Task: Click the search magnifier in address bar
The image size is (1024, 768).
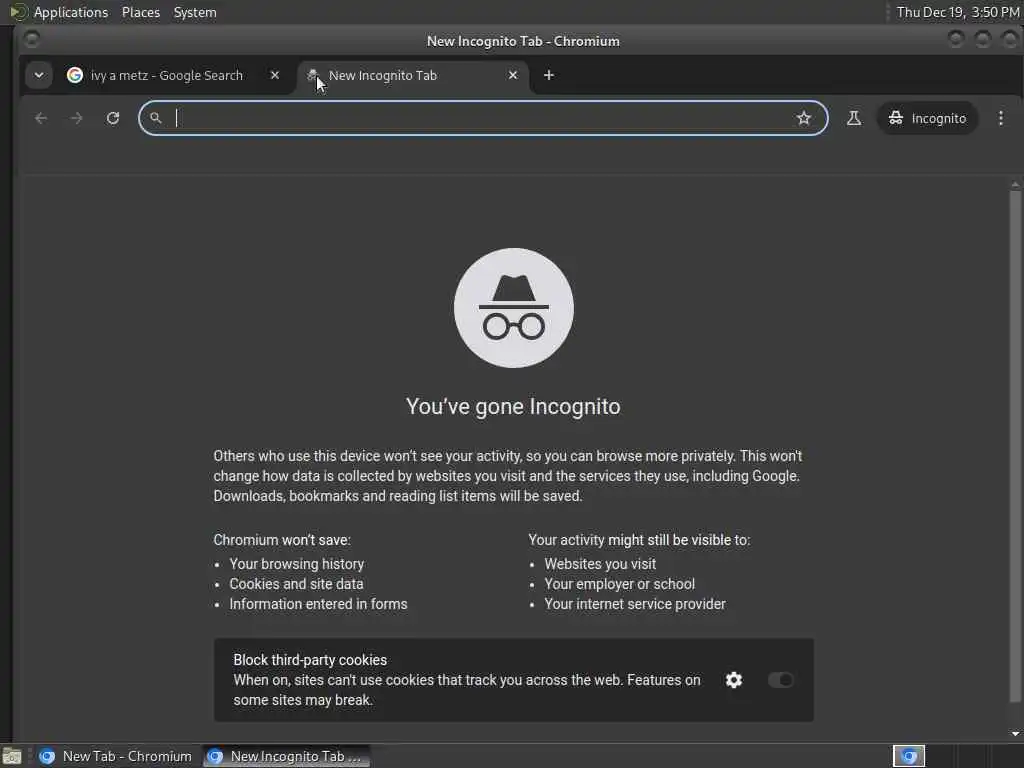Action: tap(155, 118)
